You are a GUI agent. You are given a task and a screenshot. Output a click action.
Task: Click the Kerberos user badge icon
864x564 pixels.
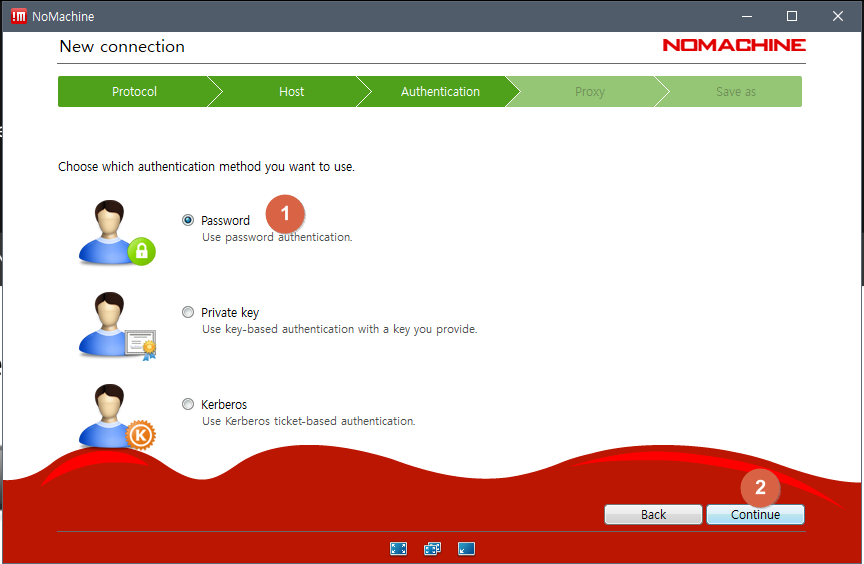tap(117, 417)
